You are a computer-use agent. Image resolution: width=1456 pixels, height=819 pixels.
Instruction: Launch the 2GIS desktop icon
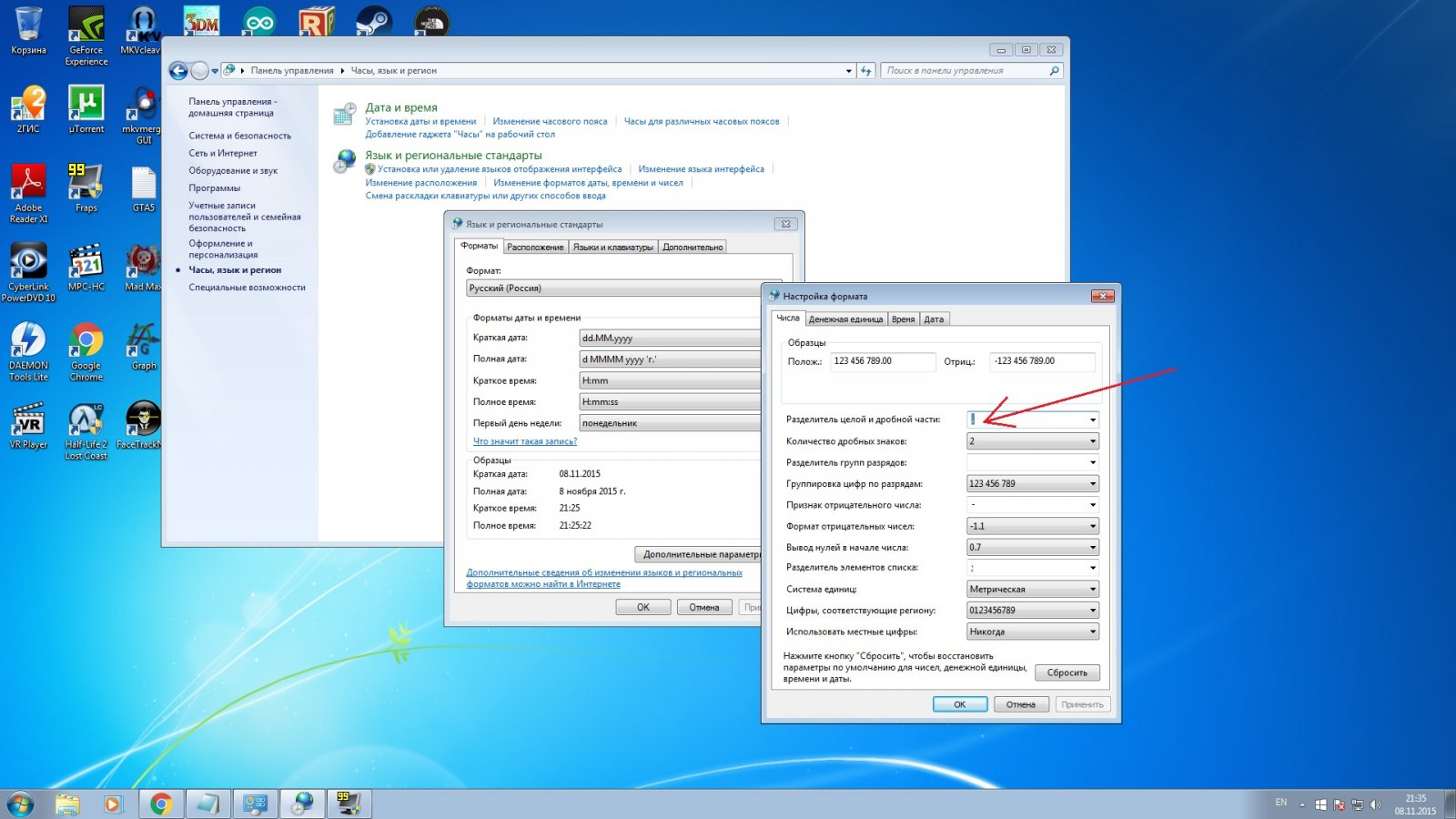click(x=28, y=109)
